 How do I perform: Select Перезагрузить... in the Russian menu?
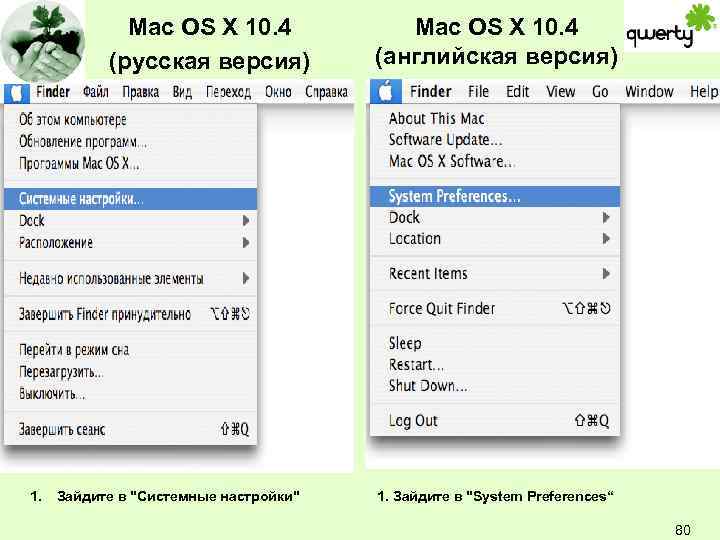tap(61, 372)
